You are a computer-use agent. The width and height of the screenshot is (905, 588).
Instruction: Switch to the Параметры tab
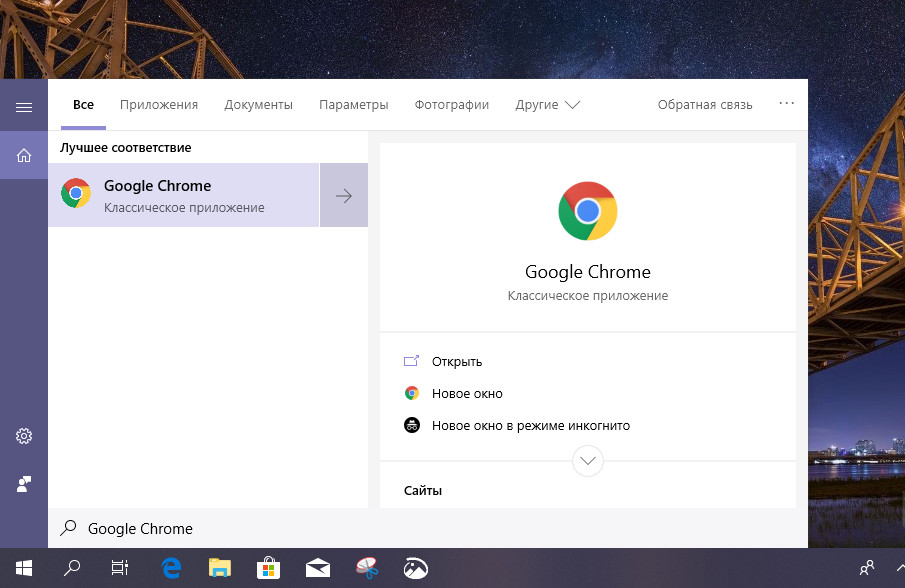(x=354, y=105)
